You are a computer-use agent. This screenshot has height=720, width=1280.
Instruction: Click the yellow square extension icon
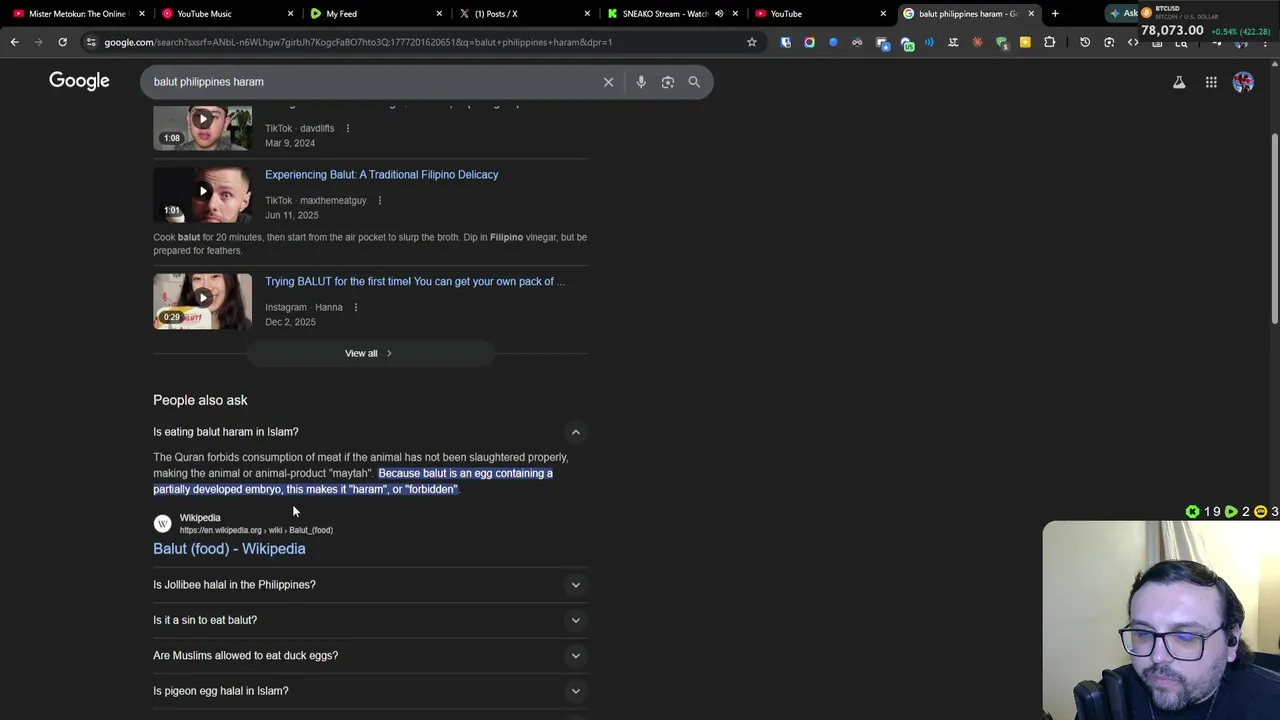point(1025,42)
